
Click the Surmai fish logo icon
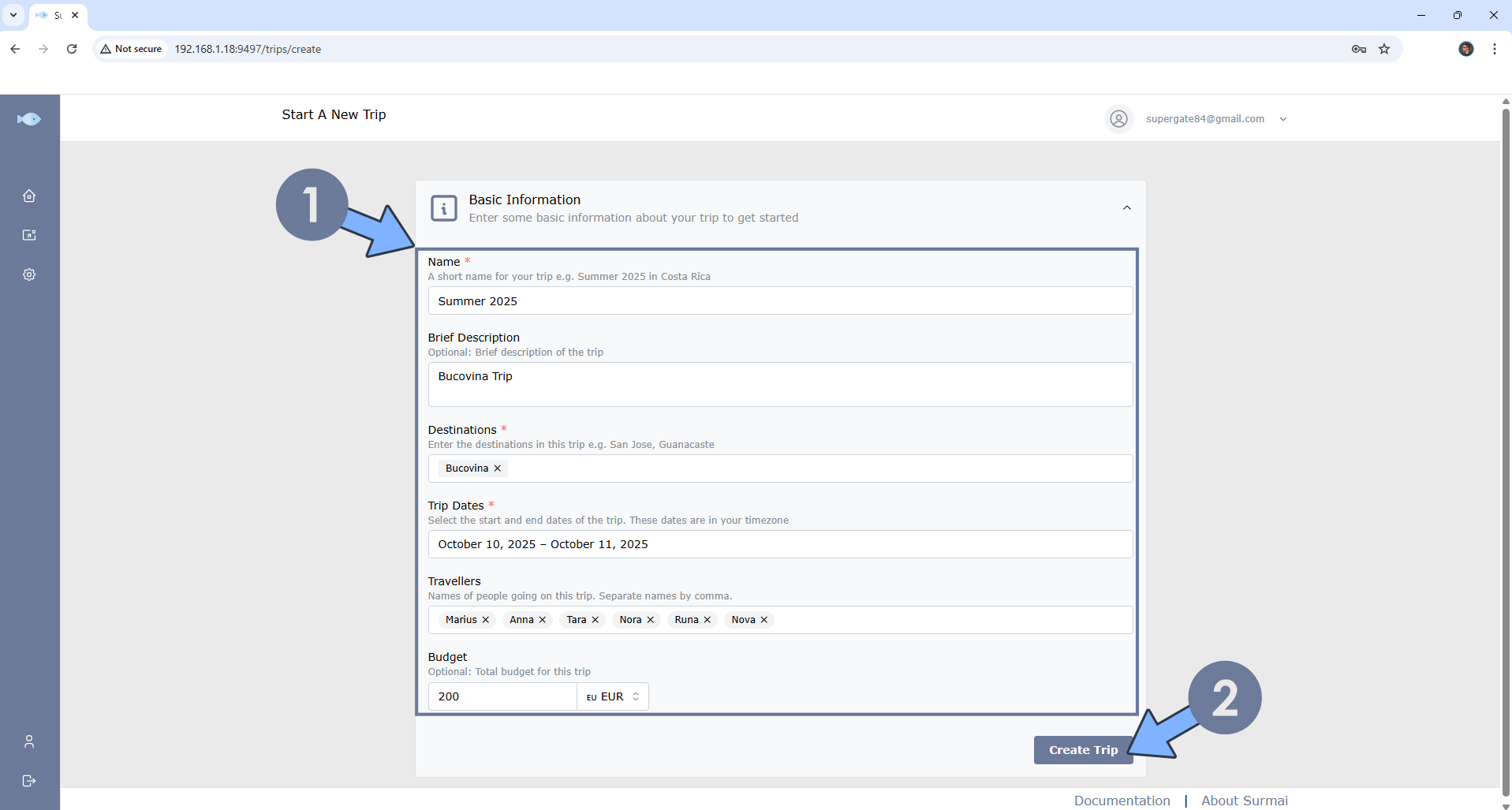tap(29, 119)
